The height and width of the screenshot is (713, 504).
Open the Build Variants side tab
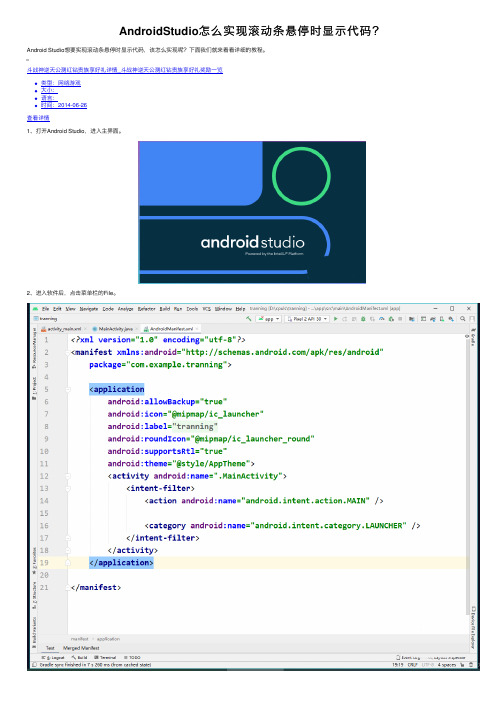[x=34, y=632]
